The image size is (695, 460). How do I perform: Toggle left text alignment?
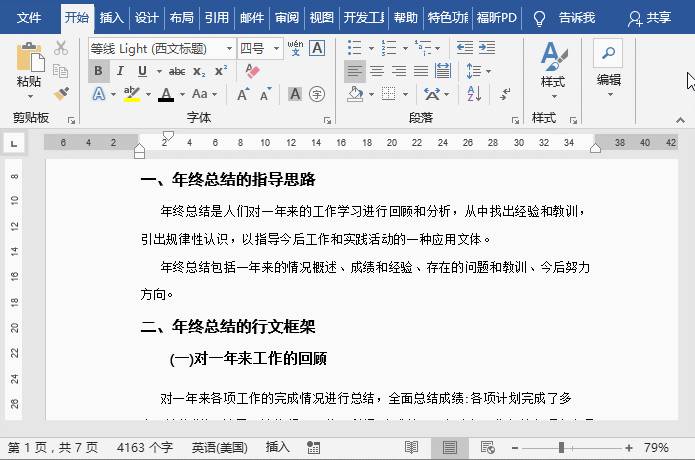click(355, 71)
